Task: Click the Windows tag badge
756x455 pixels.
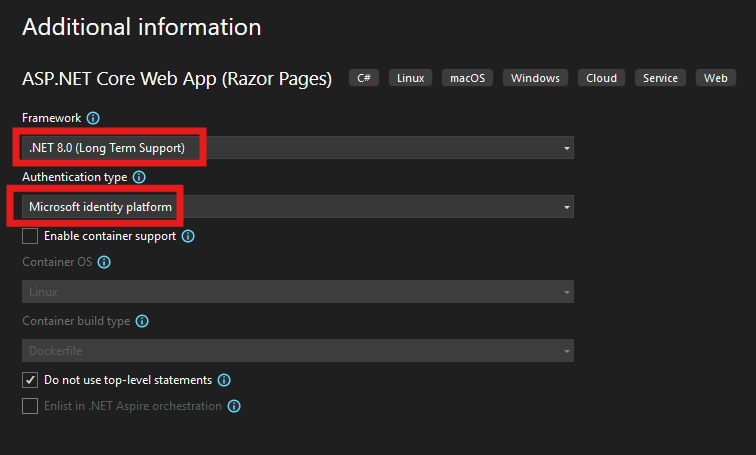Action: point(535,78)
